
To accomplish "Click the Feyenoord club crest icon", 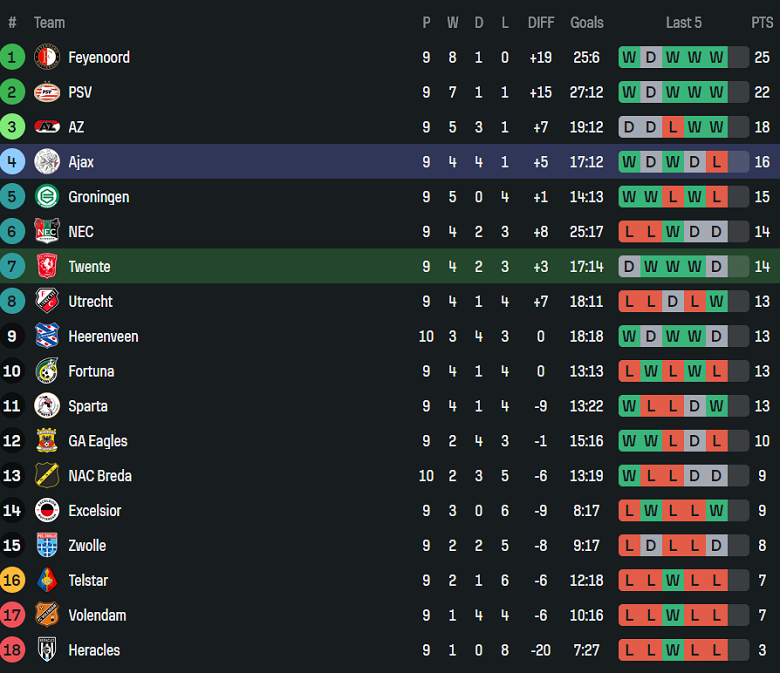I will (x=47, y=57).
